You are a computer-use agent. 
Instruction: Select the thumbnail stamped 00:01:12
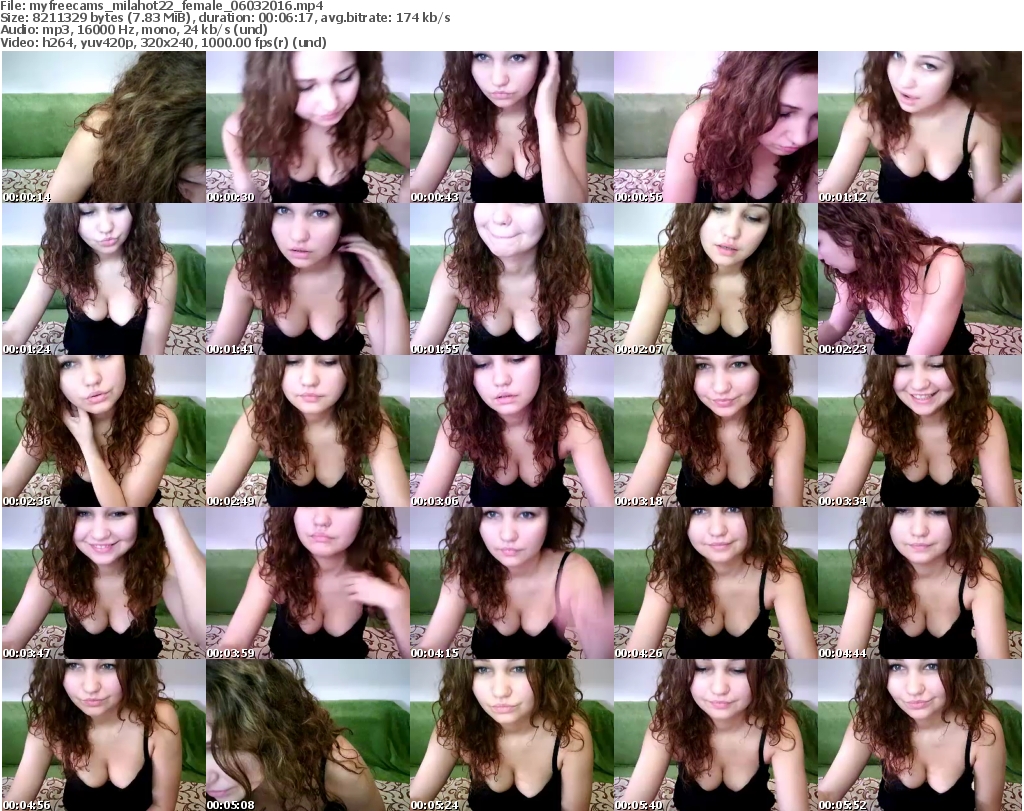[920, 127]
